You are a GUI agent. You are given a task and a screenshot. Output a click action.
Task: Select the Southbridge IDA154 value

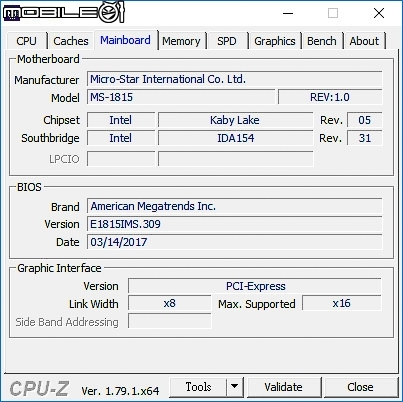click(x=235, y=138)
